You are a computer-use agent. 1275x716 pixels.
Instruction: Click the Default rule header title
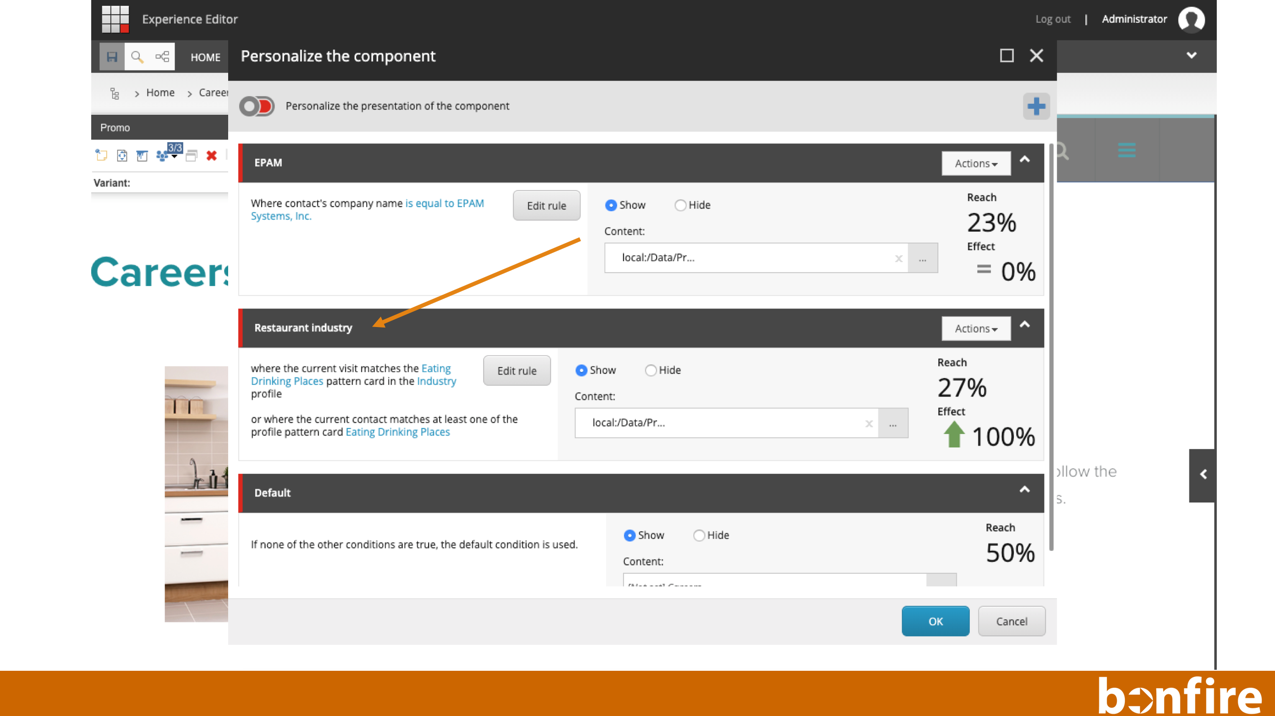coord(272,493)
